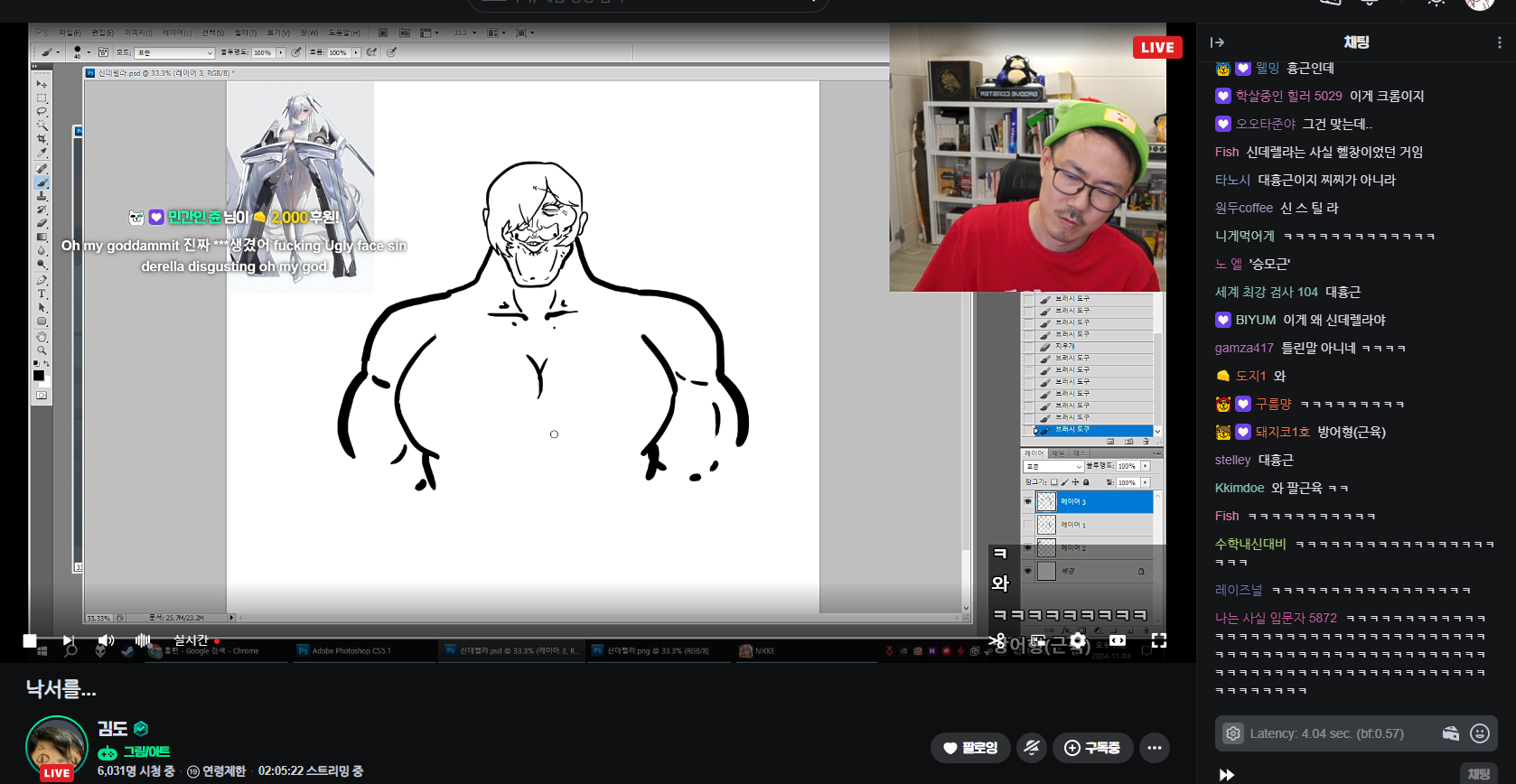This screenshot has height=784, width=1516.
Task: Open chat settings gear beside Latency text
Action: [1233, 733]
